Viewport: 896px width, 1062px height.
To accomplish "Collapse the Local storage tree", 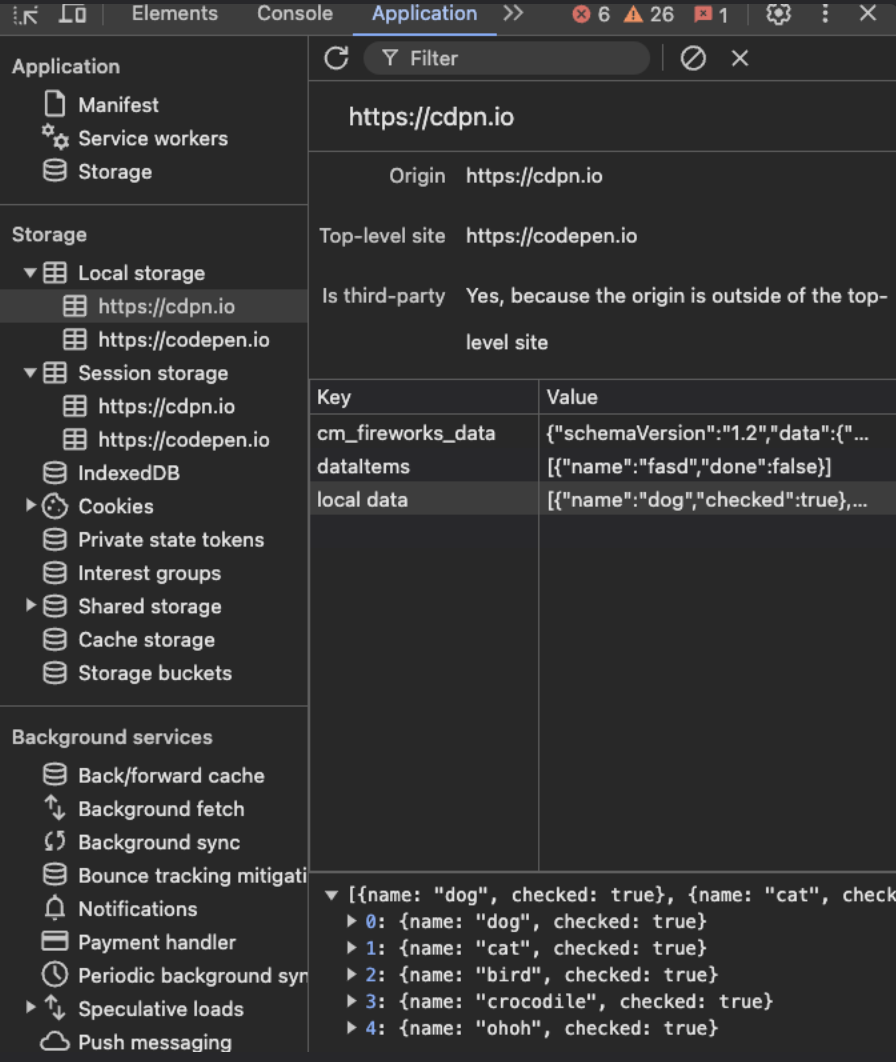I will click(x=31, y=273).
